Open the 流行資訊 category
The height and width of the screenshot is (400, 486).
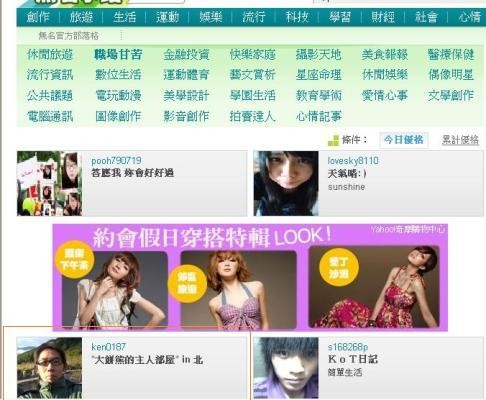[50, 75]
